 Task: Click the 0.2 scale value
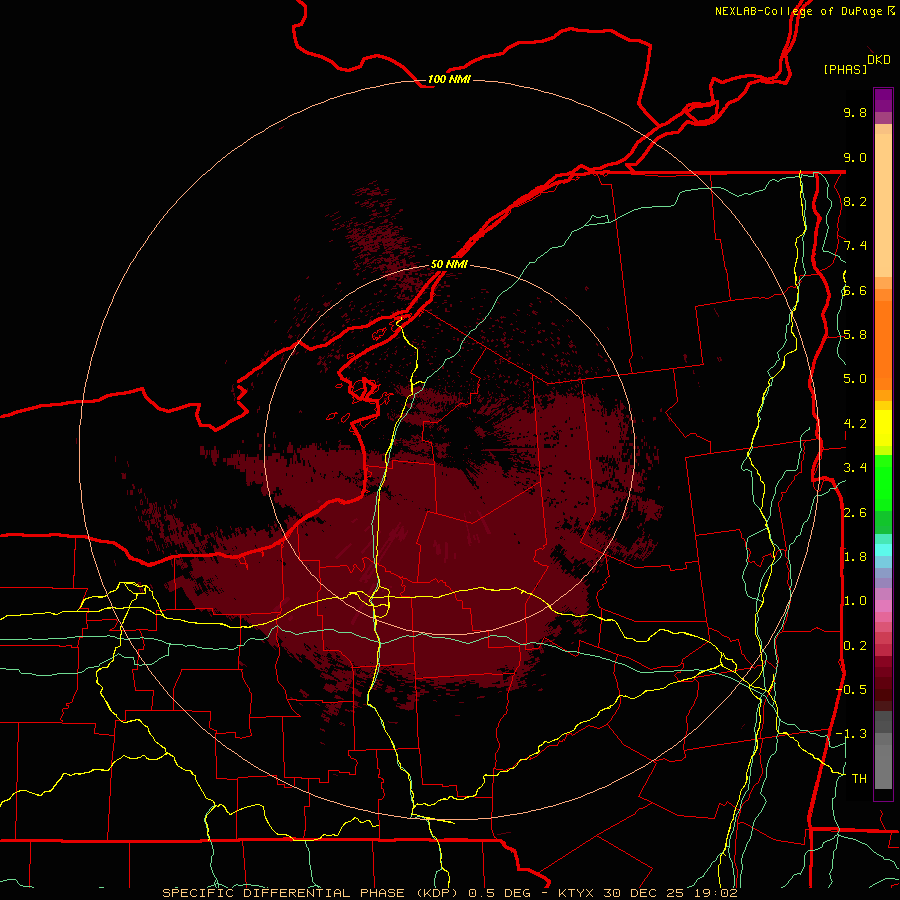(x=855, y=646)
